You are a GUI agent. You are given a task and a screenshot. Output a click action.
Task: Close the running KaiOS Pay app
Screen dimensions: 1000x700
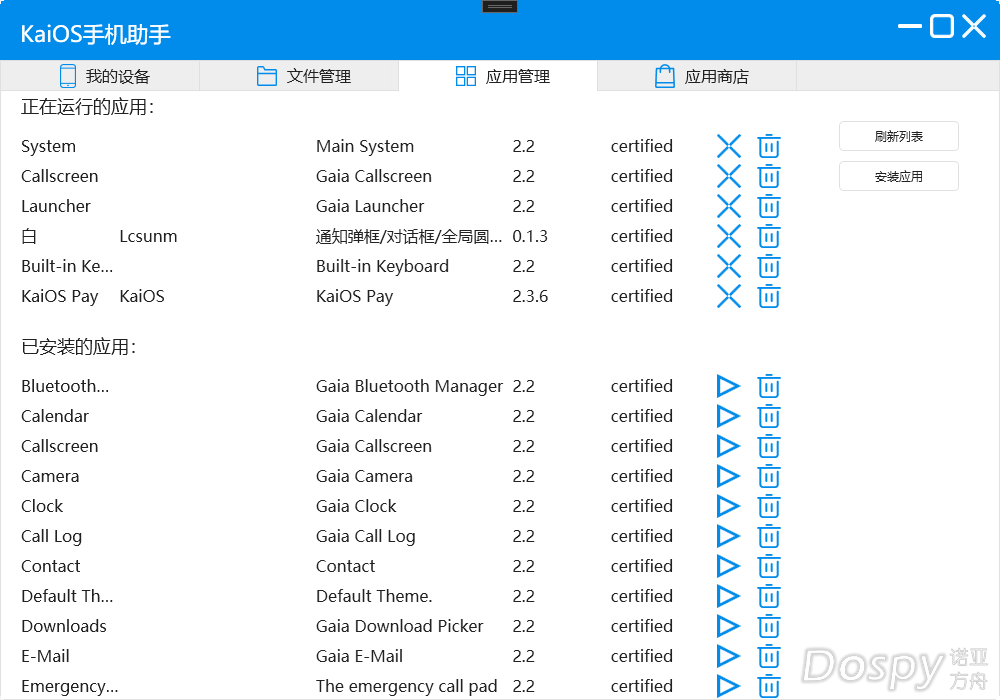coord(729,296)
